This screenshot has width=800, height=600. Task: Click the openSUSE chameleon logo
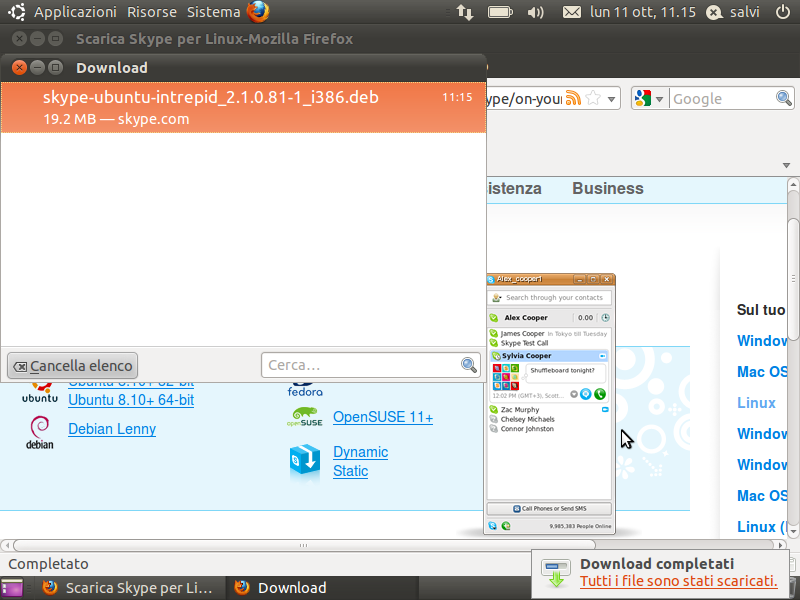305,417
